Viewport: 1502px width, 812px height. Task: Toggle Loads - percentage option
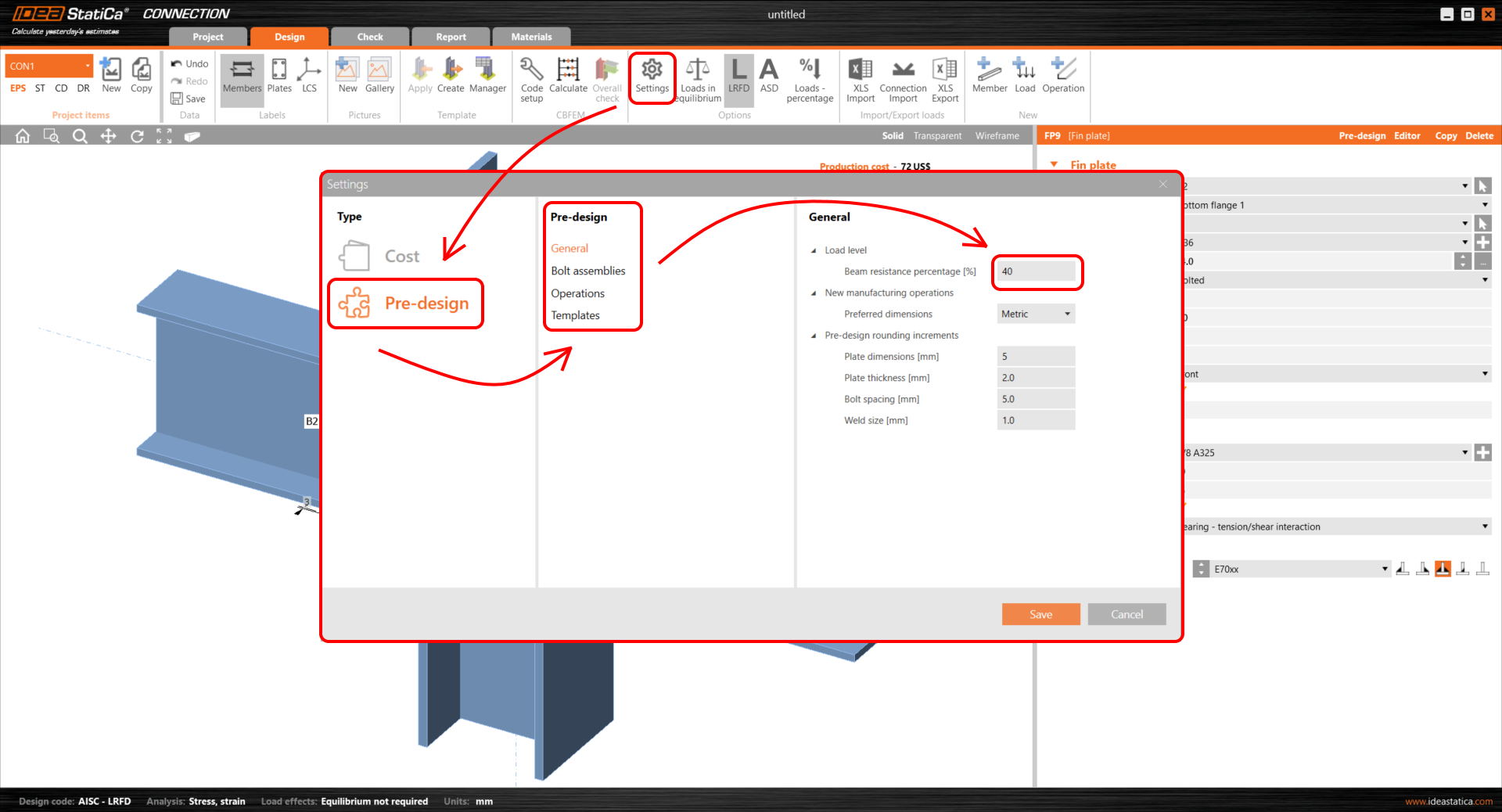(810, 78)
